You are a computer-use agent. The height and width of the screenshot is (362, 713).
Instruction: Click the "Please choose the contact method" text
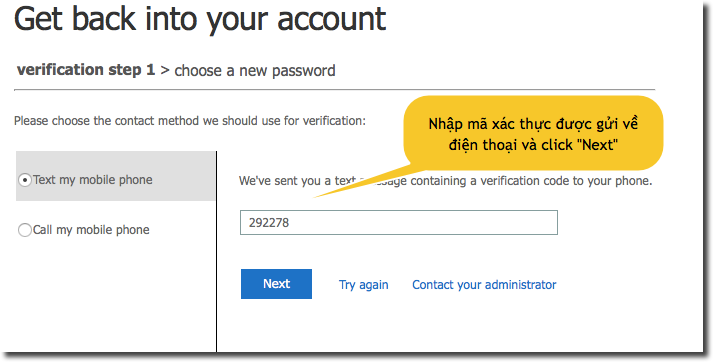(190, 121)
